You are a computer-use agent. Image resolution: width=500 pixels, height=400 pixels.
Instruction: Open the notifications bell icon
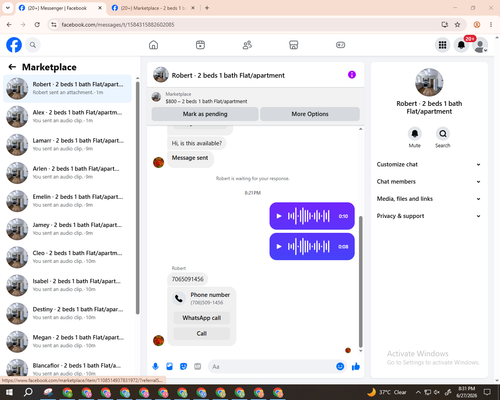coord(461,45)
